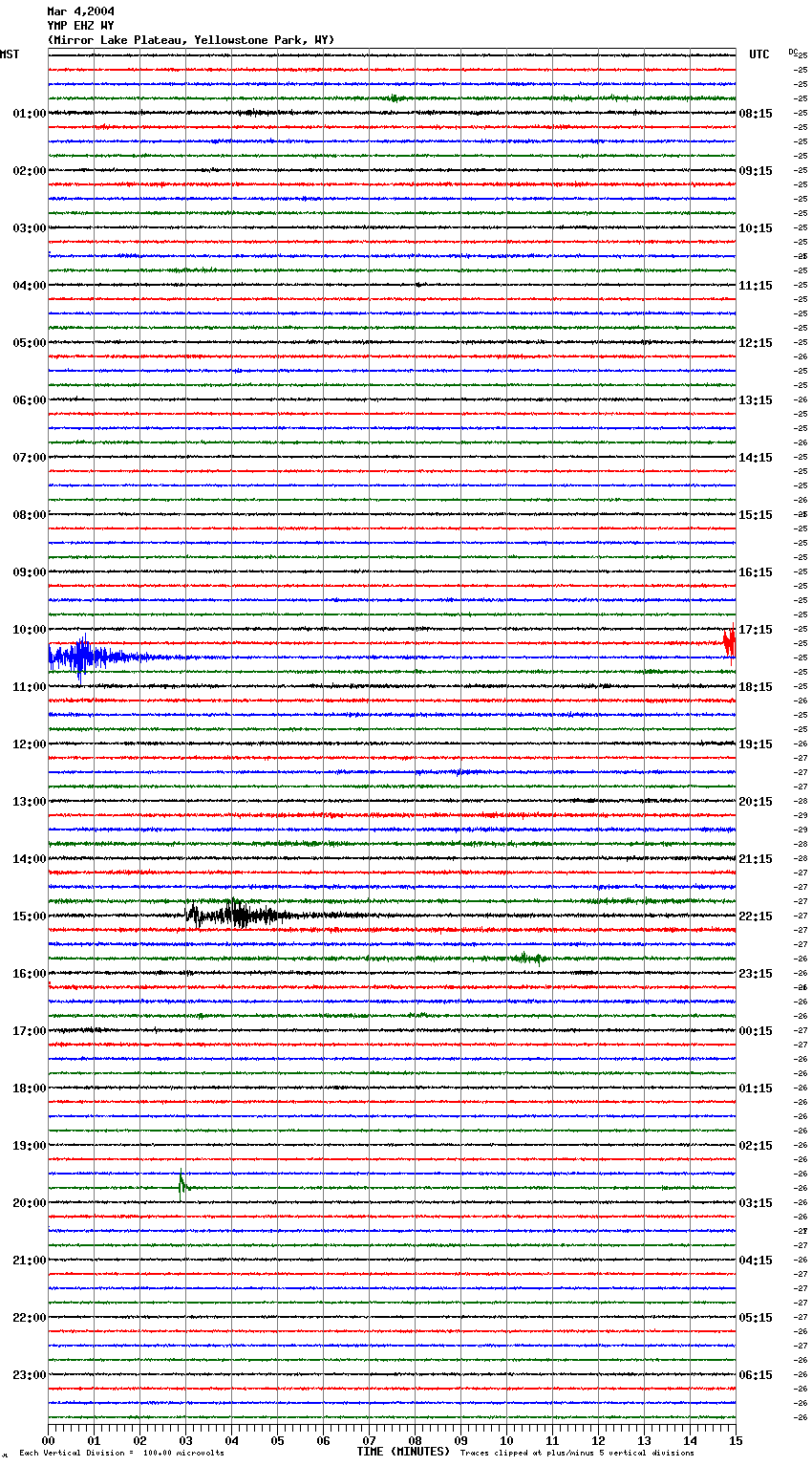Click the "08" minute tick on bottom axis
The image size is (812, 1466).
coord(415,1440)
